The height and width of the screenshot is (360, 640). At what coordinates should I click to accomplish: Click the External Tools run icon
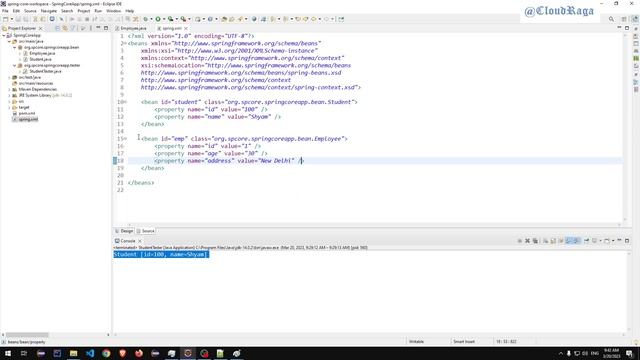click(183, 19)
